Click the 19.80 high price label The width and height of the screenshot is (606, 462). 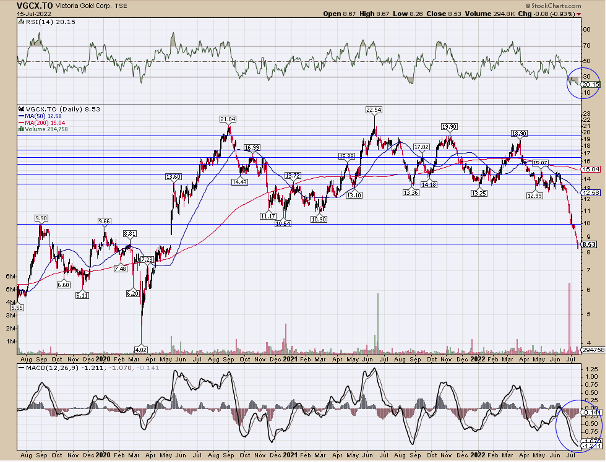pyautogui.click(x=449, y=126)
